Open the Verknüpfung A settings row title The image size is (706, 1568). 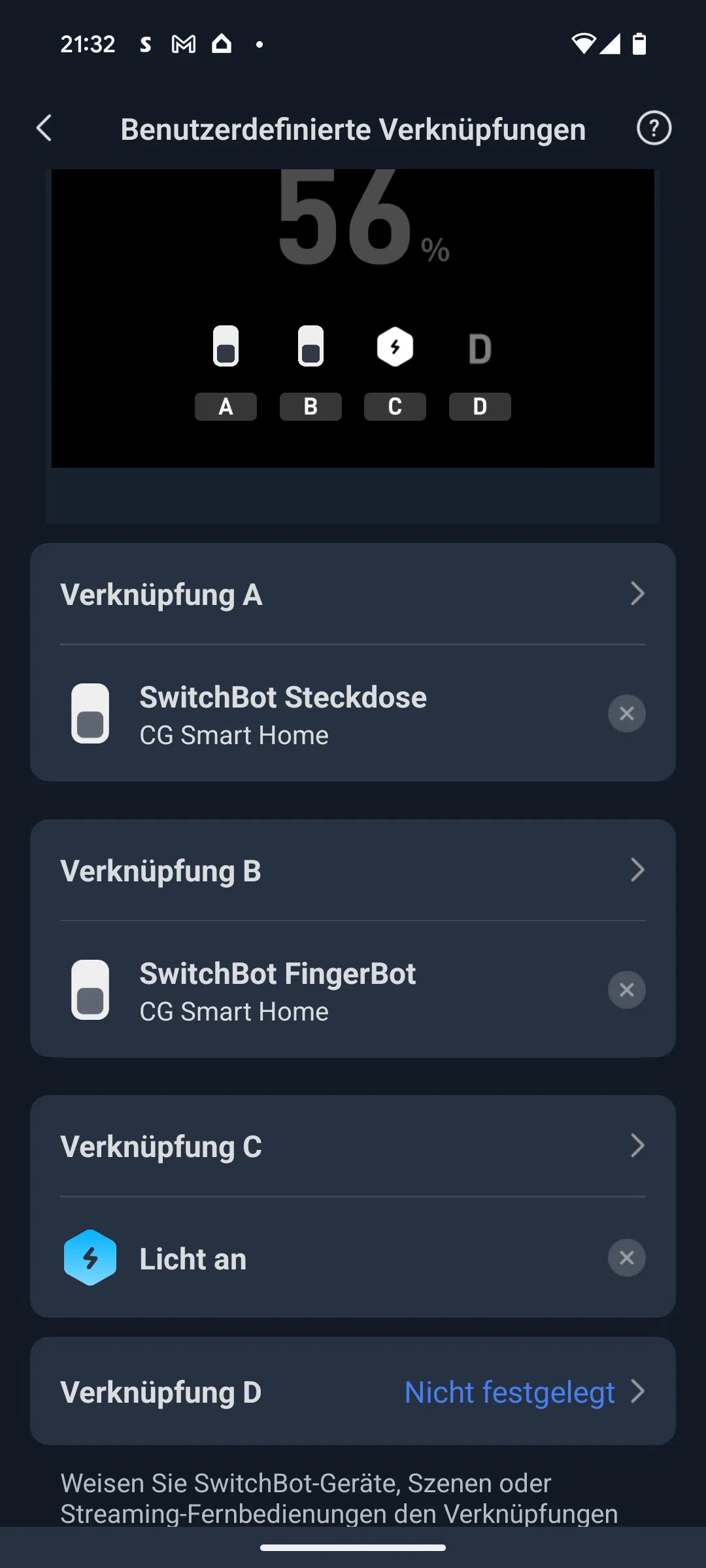[161, 595]
